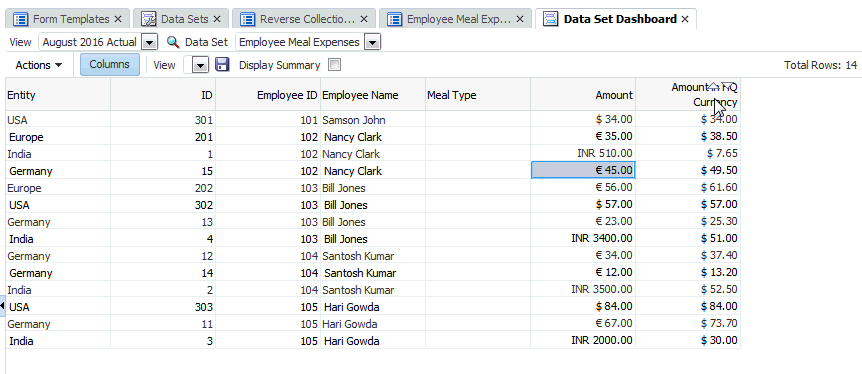
Task: Click the Columns button
Action: tap(110, 64)
